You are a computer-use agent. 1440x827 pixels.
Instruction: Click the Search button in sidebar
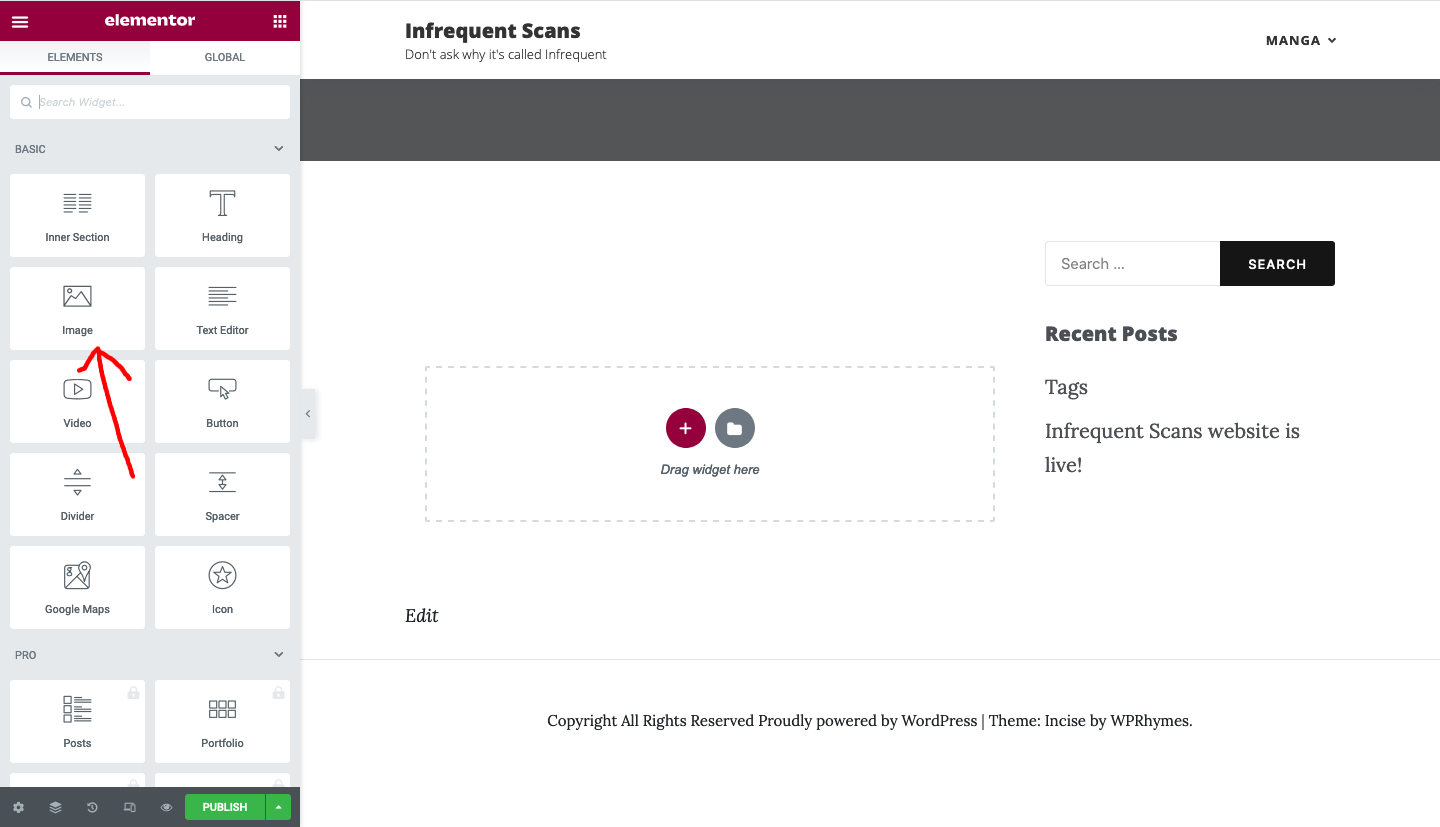(1277, 263)
